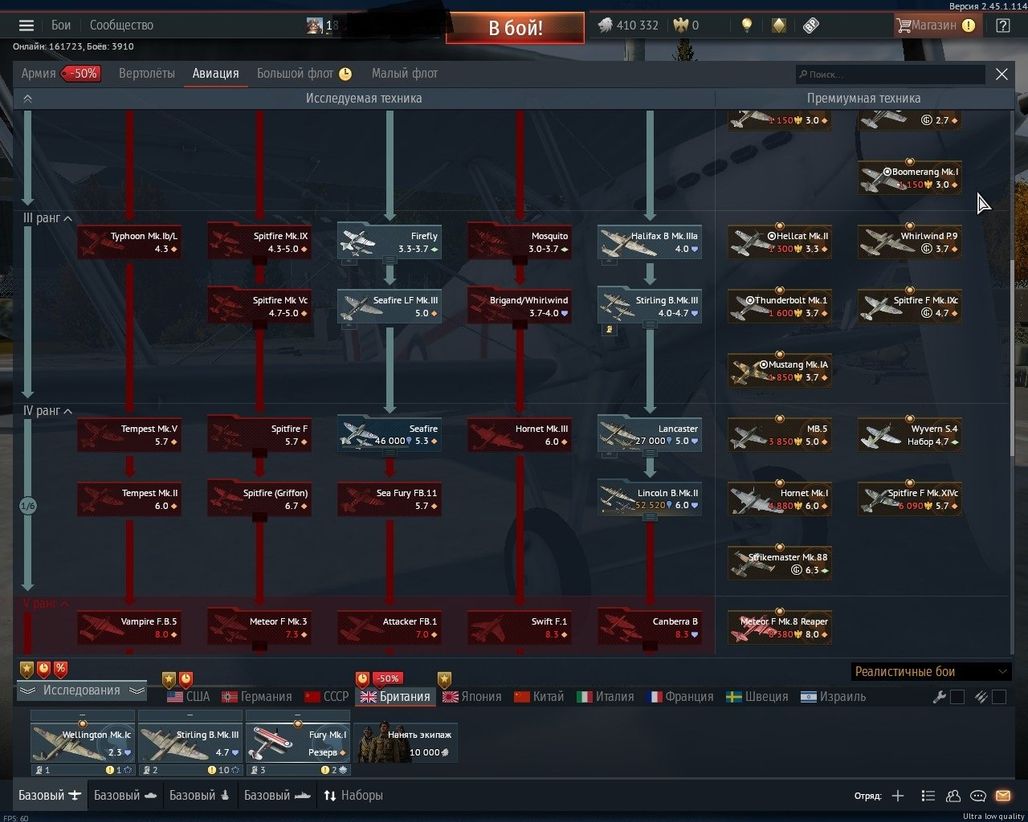Screen dimensions: 1028x822
Task: Click the clock badge above Британия
Action: pyautogui.click(x=362, y=678)
